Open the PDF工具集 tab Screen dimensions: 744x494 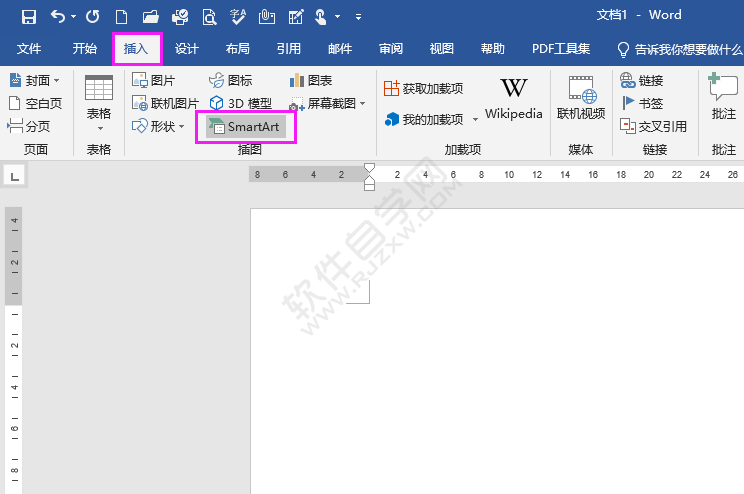[x=561, y=49]
